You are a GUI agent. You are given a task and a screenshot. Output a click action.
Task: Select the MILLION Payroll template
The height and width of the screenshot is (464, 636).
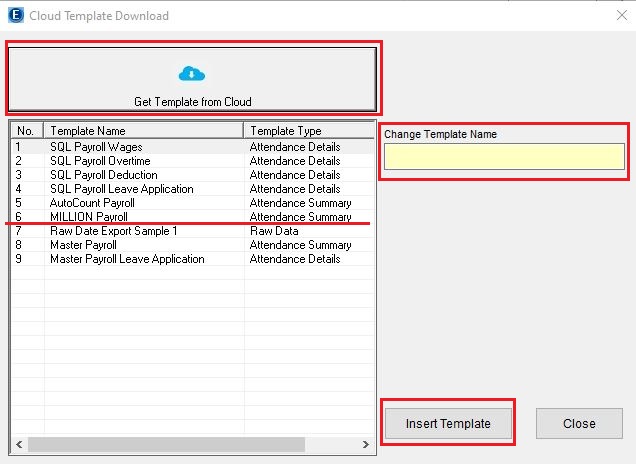(192, 217)
